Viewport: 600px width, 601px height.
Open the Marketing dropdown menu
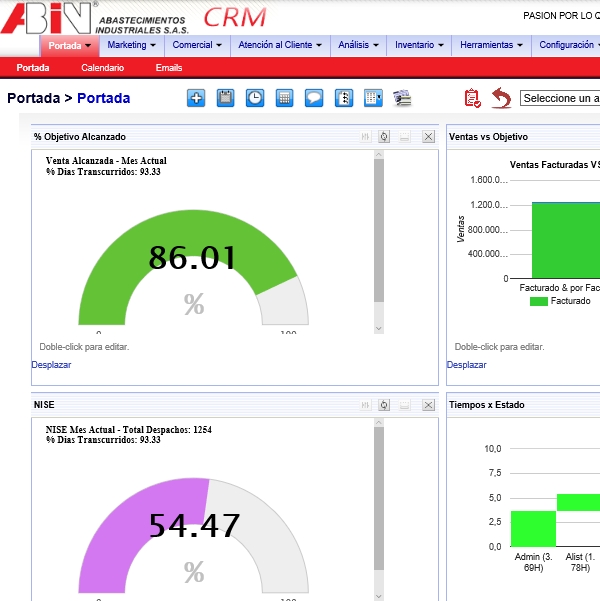point(132,45)
